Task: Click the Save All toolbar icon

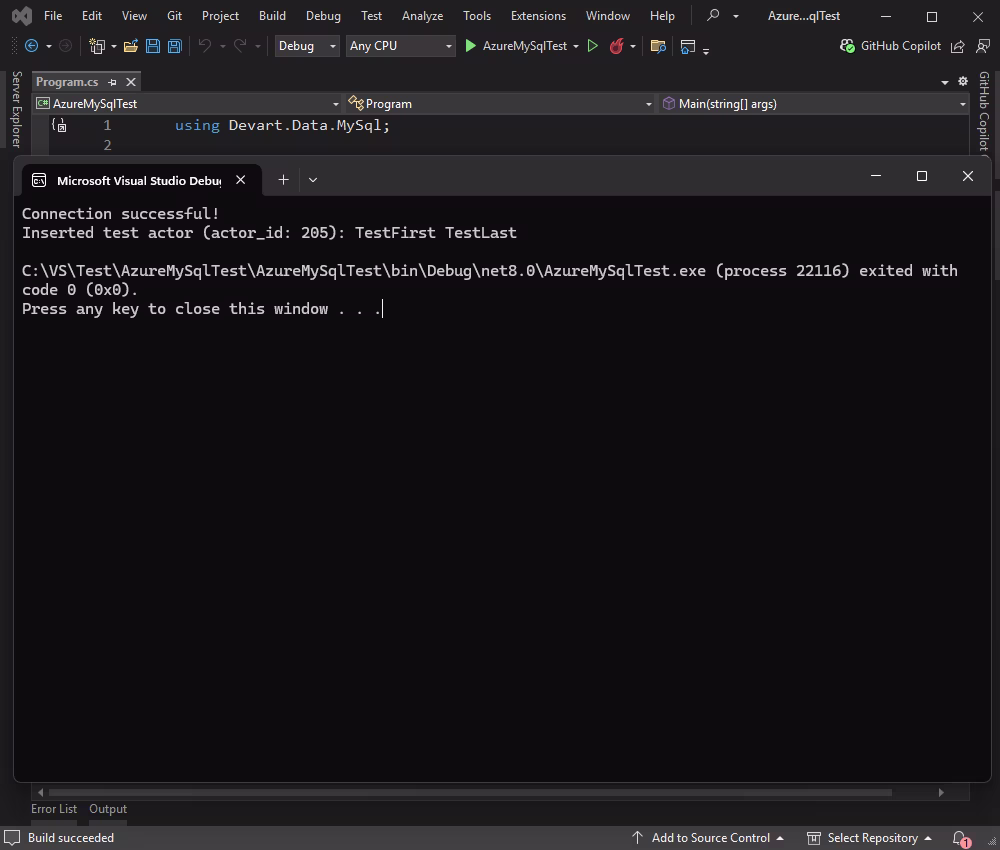Action: pyautogui.click(x=174, y=46)
